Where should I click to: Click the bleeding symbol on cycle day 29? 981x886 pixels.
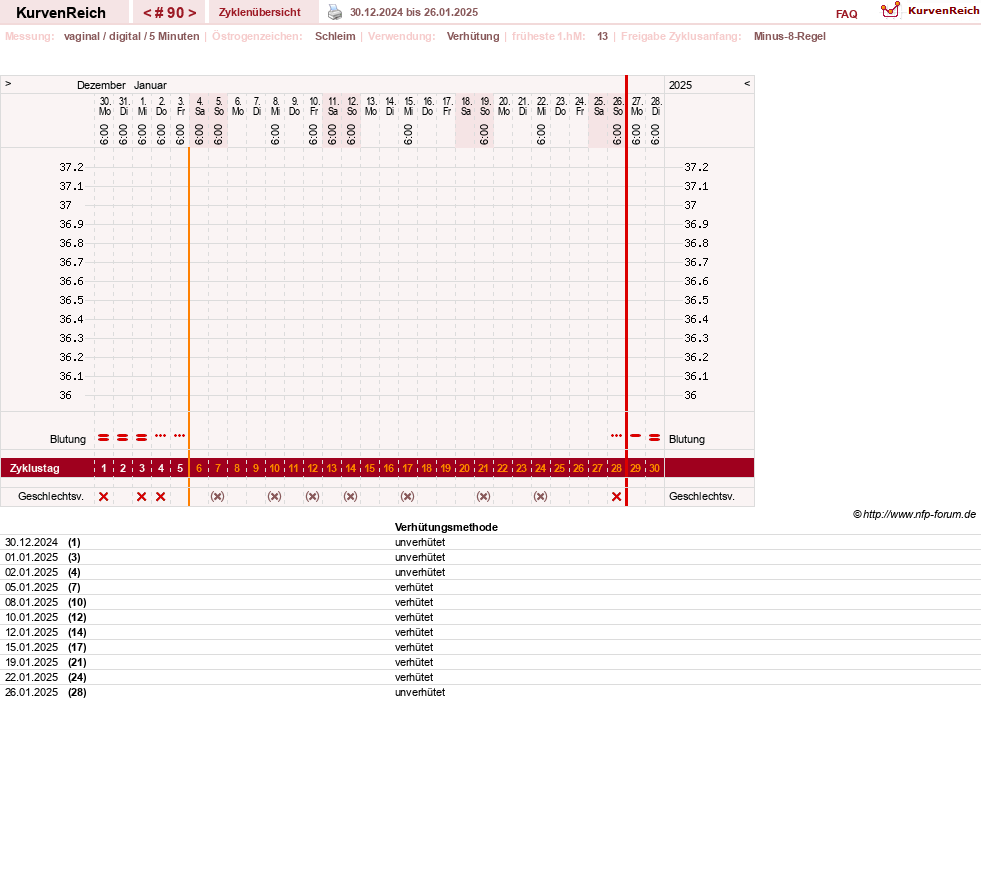point(636,435)
